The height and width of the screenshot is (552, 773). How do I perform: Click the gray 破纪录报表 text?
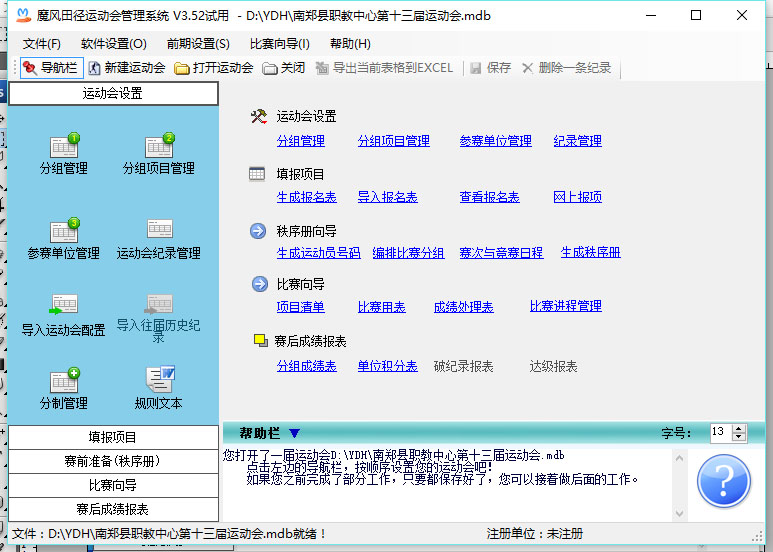pyautogui.click(x=463, y=366)
